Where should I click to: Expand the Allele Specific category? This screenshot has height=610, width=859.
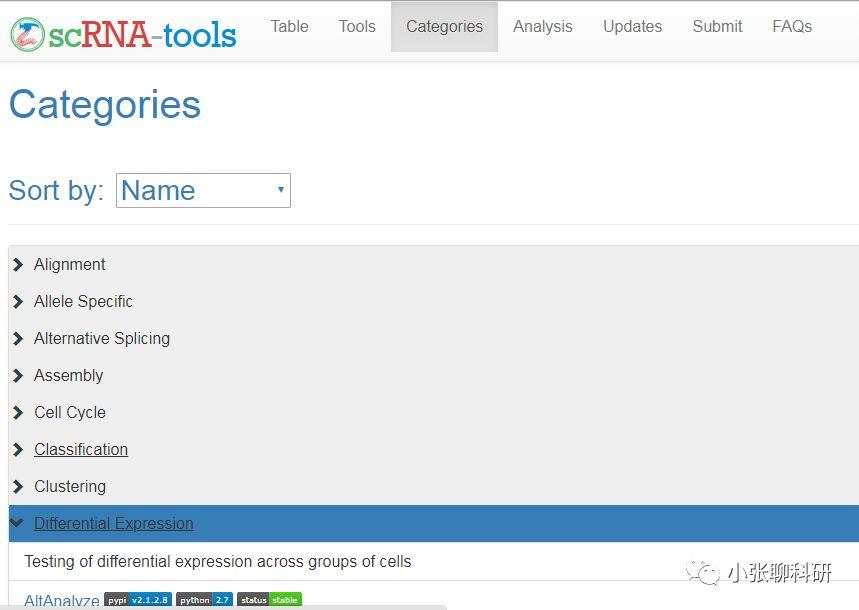[83, 302]
